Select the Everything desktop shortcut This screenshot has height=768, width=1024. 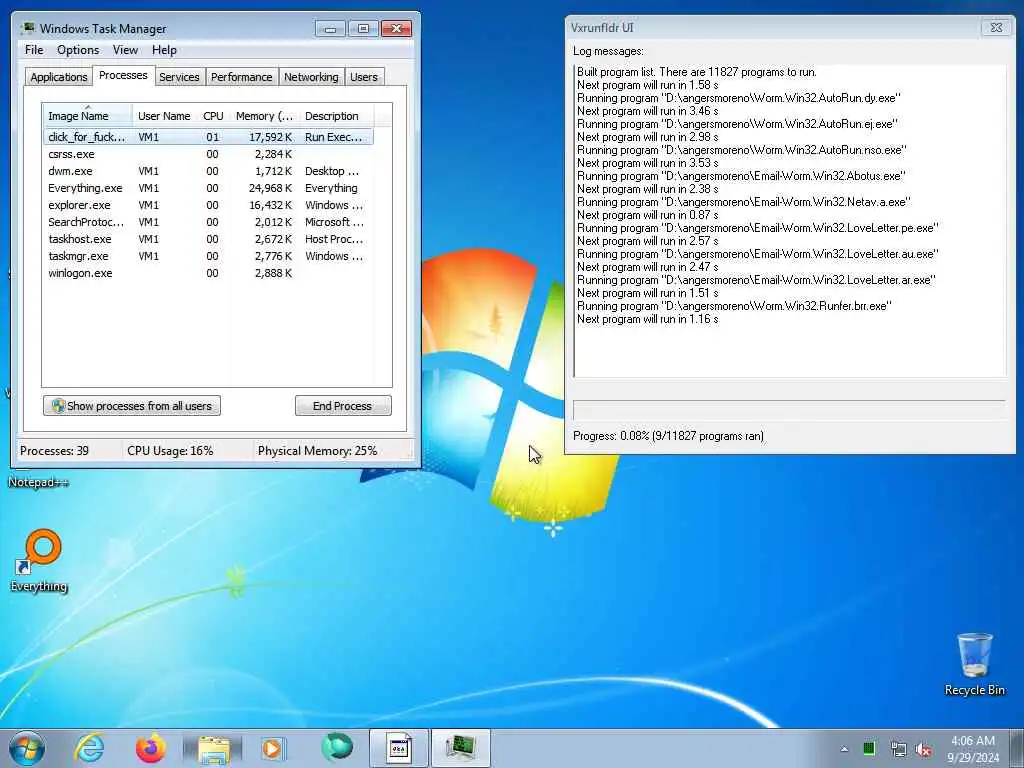(x=39, y=562)
